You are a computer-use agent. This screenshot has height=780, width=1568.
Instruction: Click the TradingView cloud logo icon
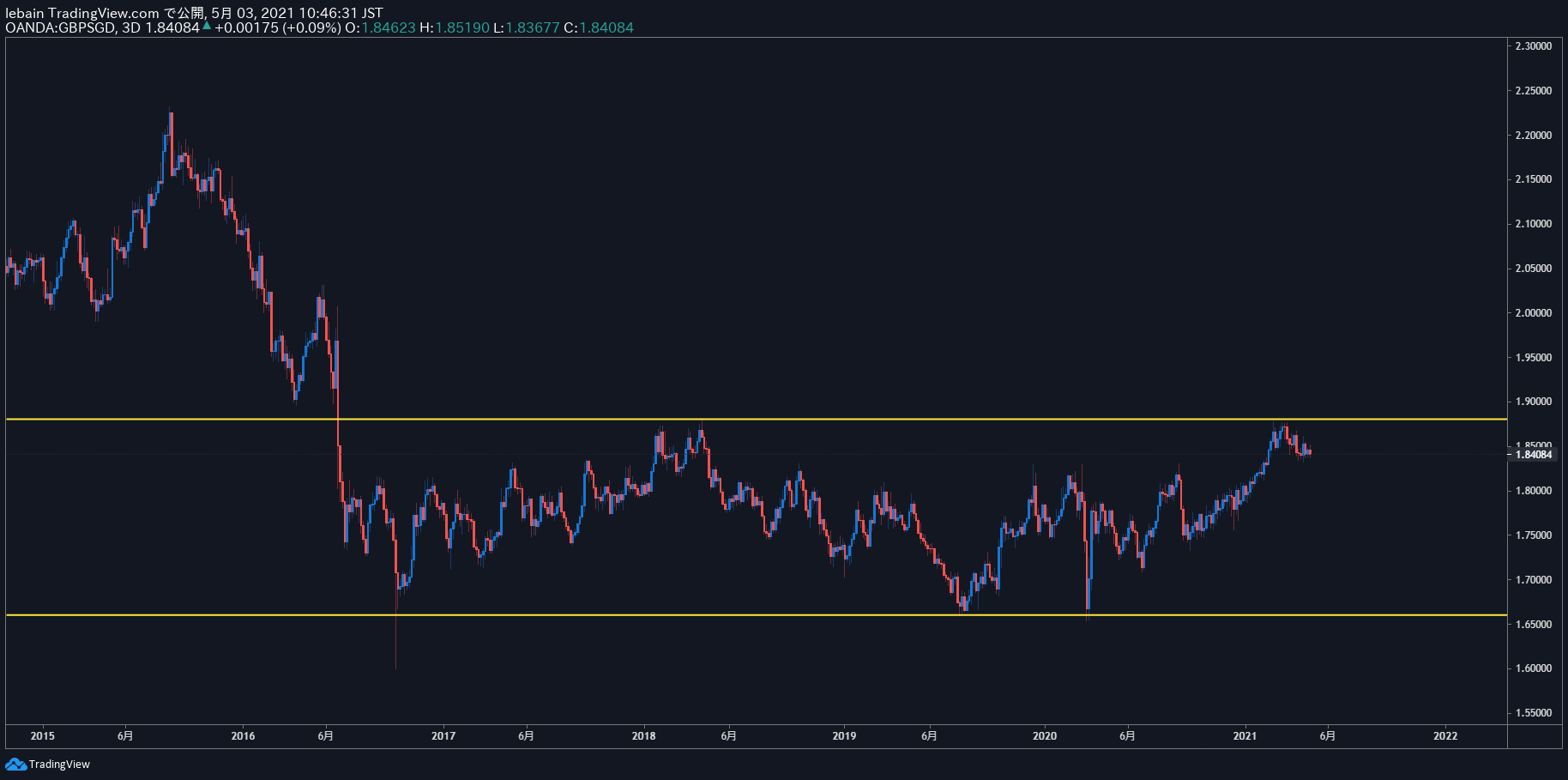[x=15, y=765]
